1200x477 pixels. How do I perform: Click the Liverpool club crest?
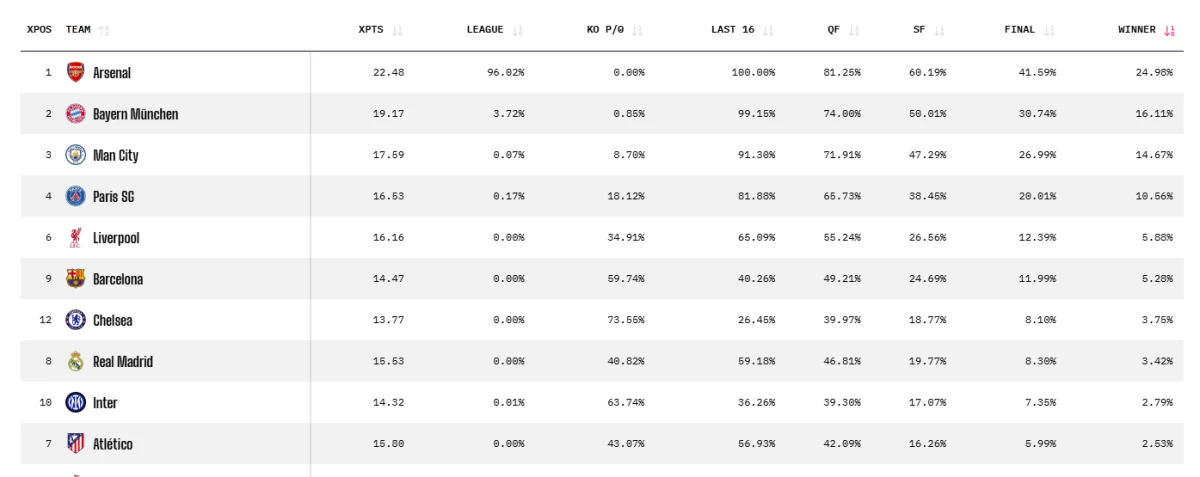[x=76, y=238]
